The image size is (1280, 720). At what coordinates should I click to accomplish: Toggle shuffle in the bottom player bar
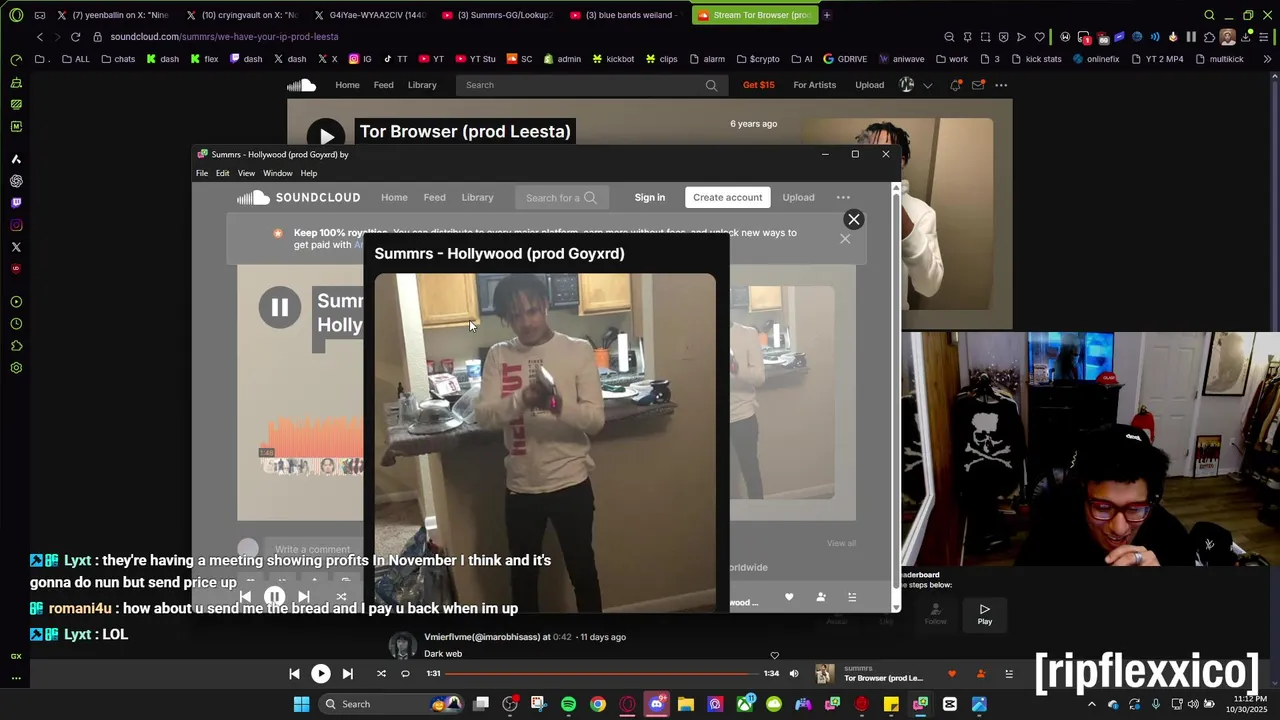381,674
